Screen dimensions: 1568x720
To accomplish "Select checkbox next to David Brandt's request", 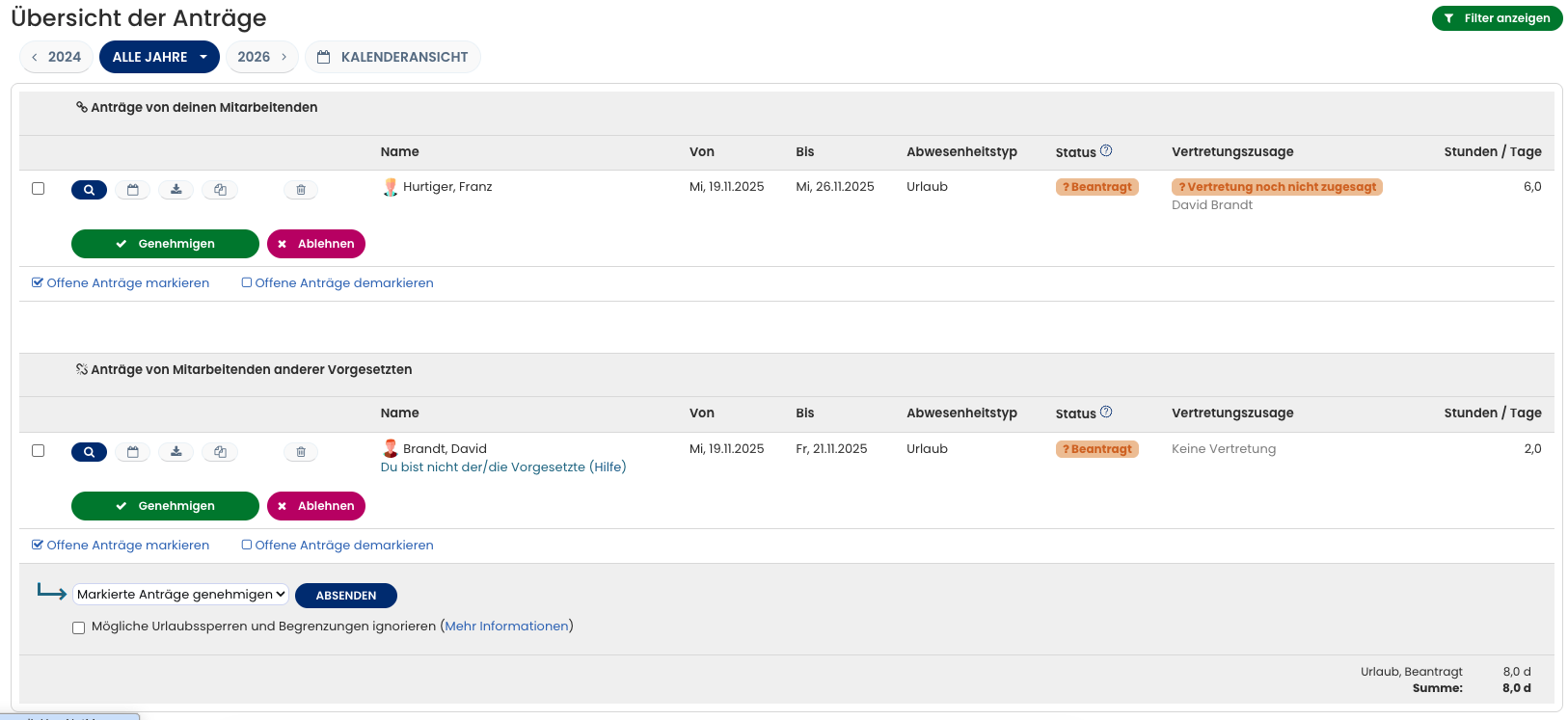I will (39, 451).
